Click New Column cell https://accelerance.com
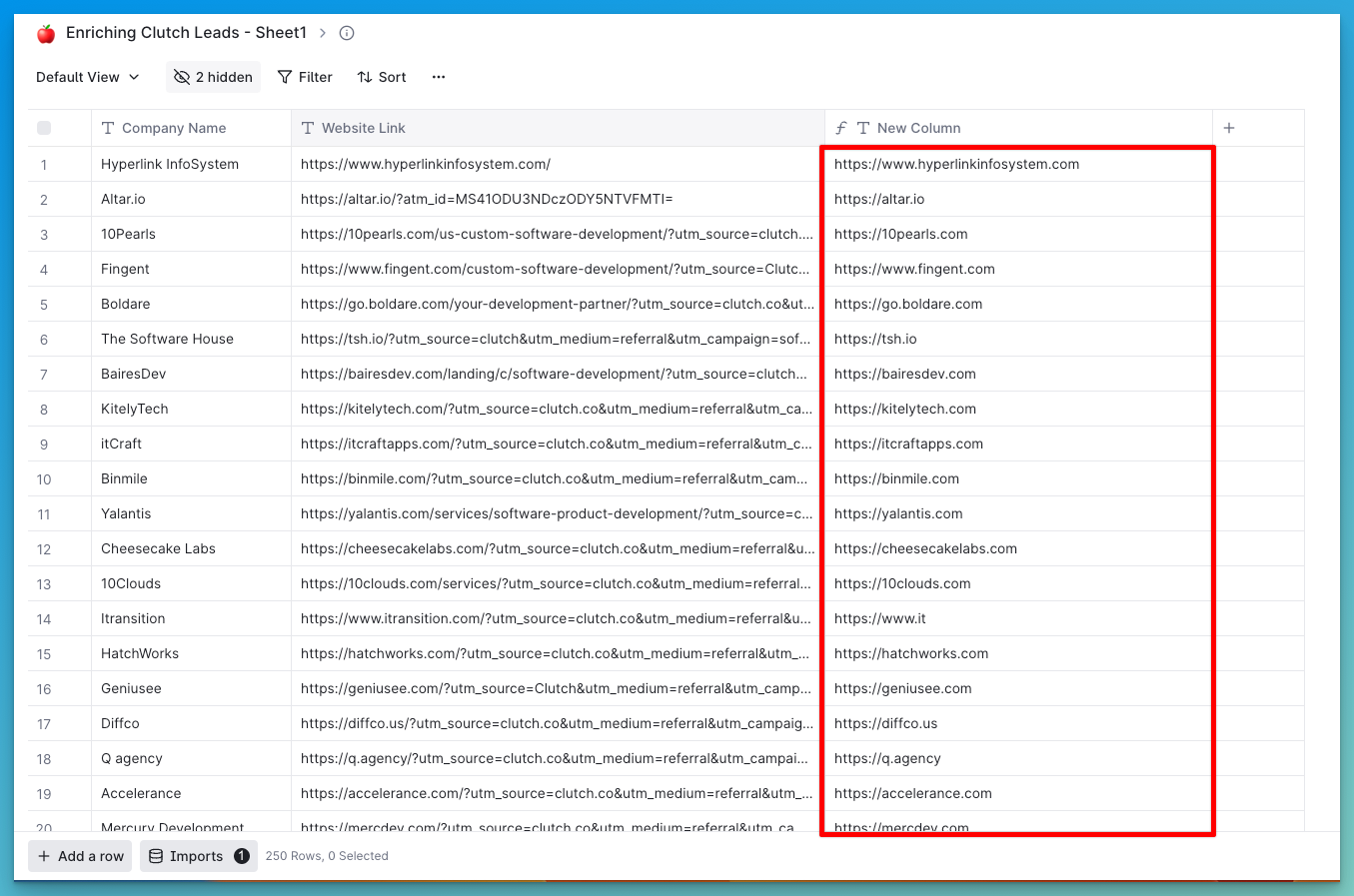Image resolution: width=1354 pixels, height=896 pixels. point(1018,793)
